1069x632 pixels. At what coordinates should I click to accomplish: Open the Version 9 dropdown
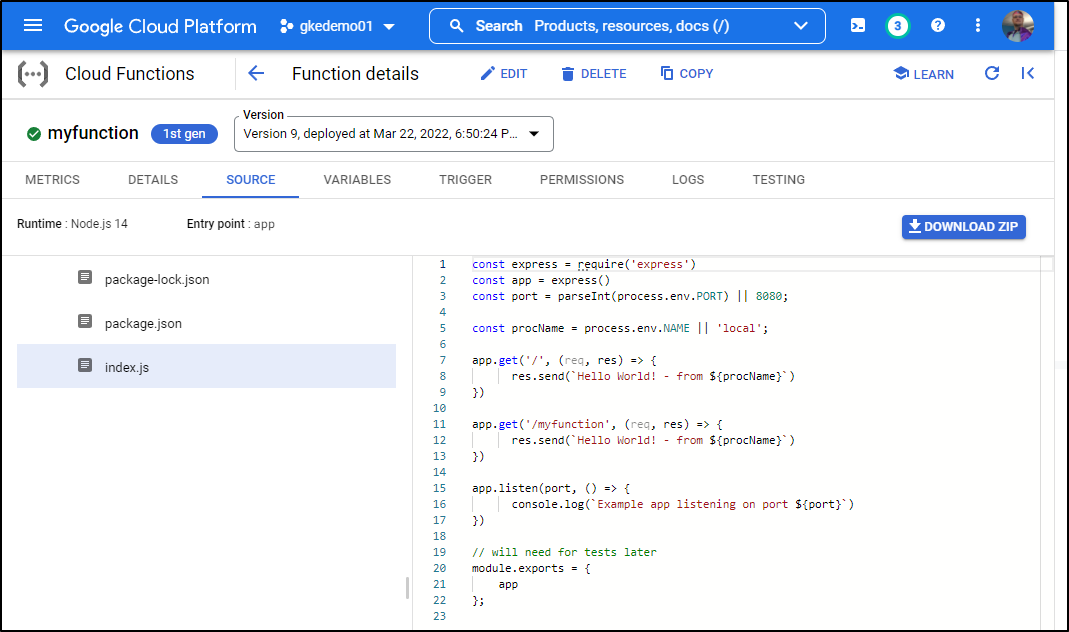tap(393, 134)
